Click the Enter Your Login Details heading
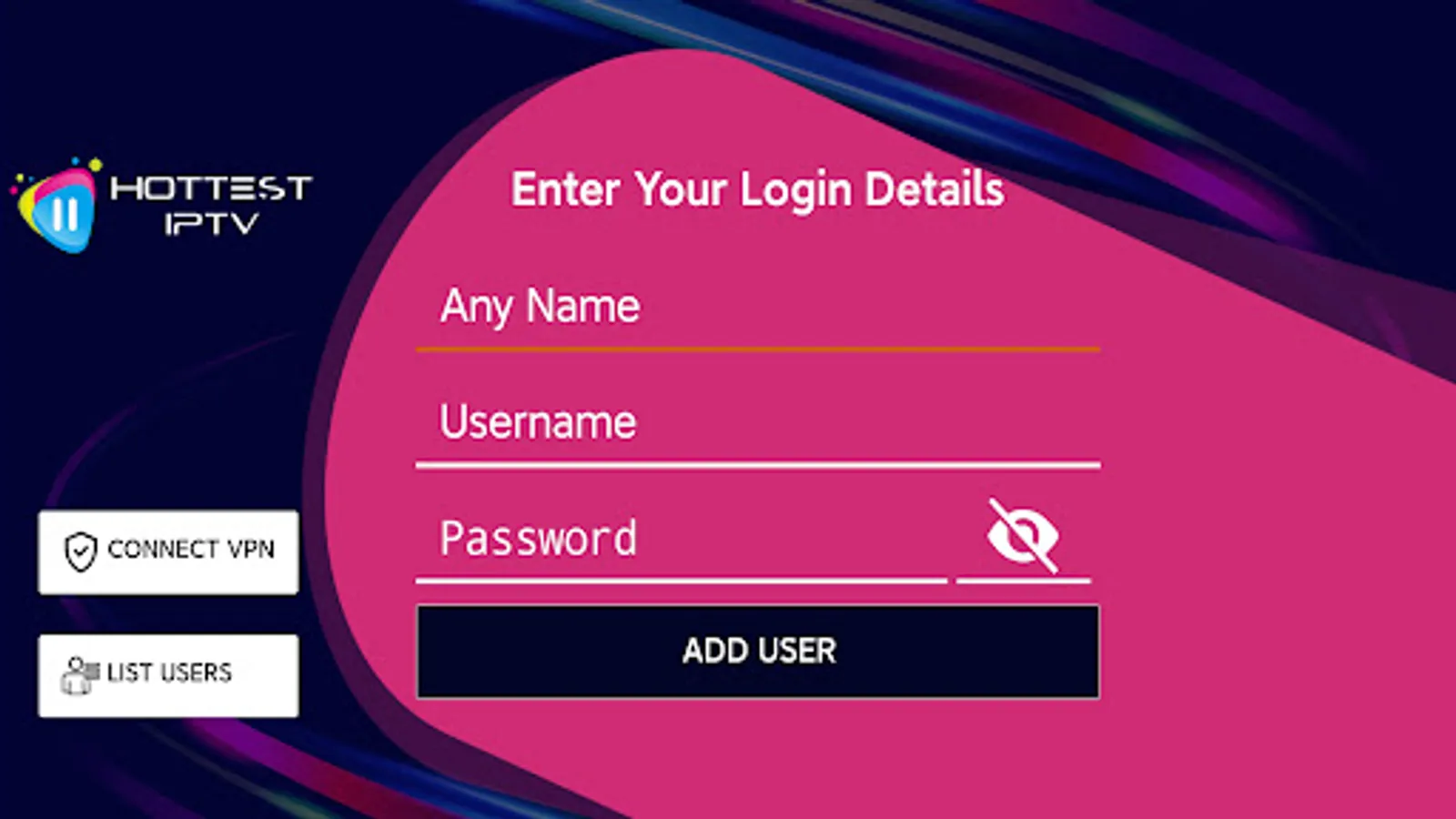The image size is (1456, 819). click(x=758, y=190)
